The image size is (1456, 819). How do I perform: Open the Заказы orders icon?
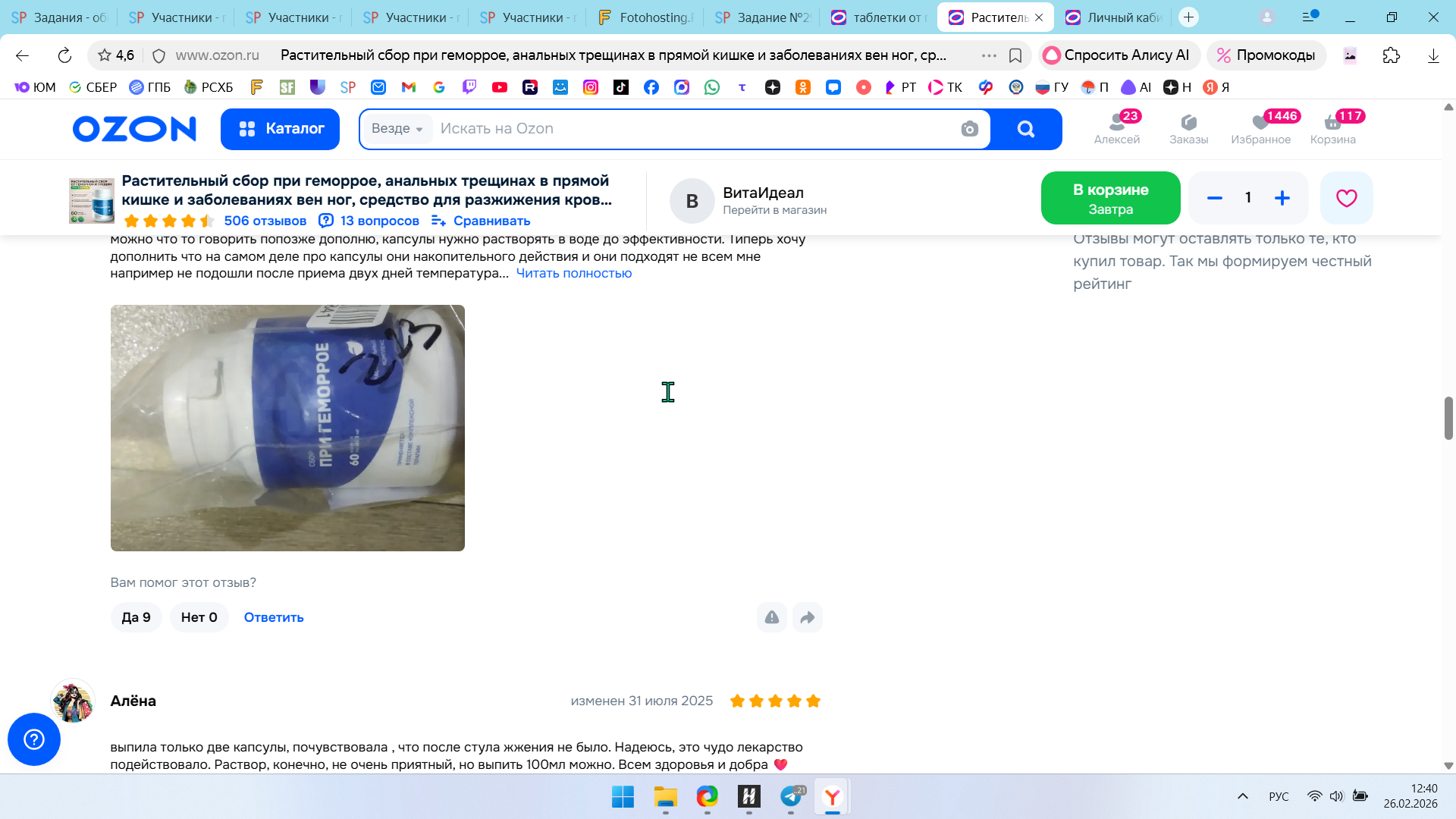coord(1188,128)
